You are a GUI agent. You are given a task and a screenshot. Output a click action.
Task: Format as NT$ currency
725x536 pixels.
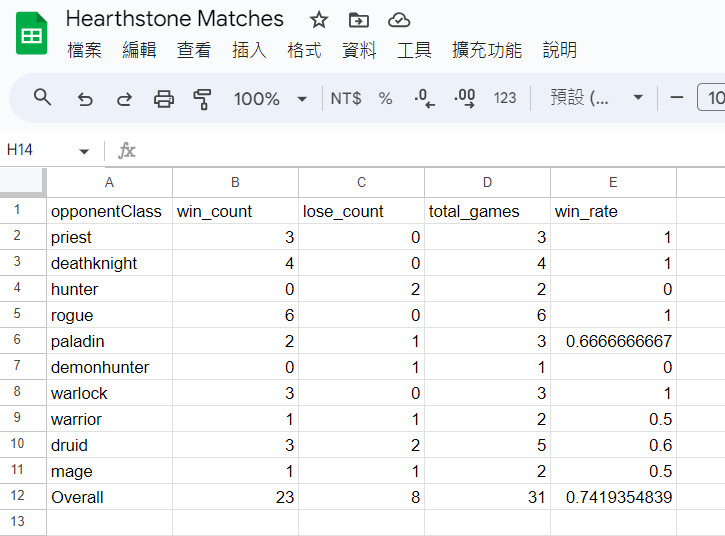tap(346, 98)
